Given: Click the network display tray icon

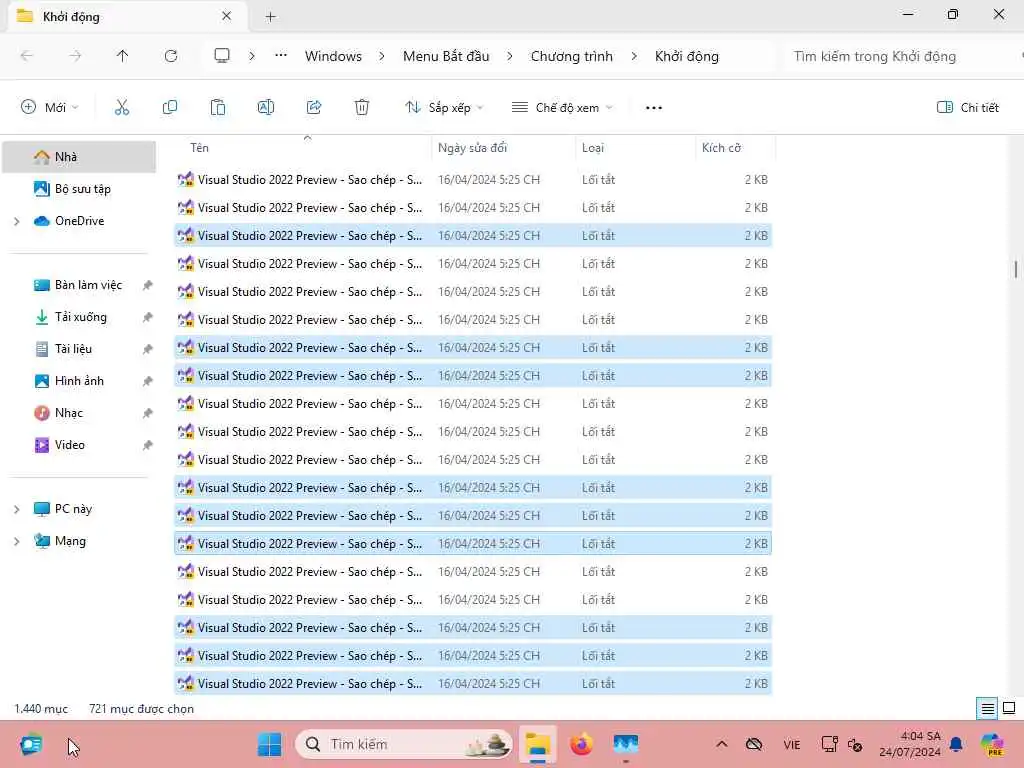Looking at the screenshot, I should pos(829,744).
